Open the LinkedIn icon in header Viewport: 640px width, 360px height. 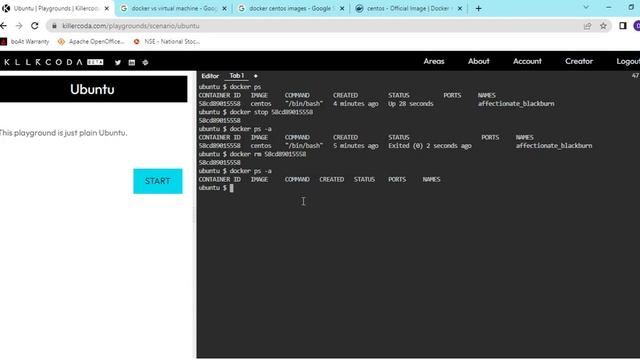coord(131,62)
